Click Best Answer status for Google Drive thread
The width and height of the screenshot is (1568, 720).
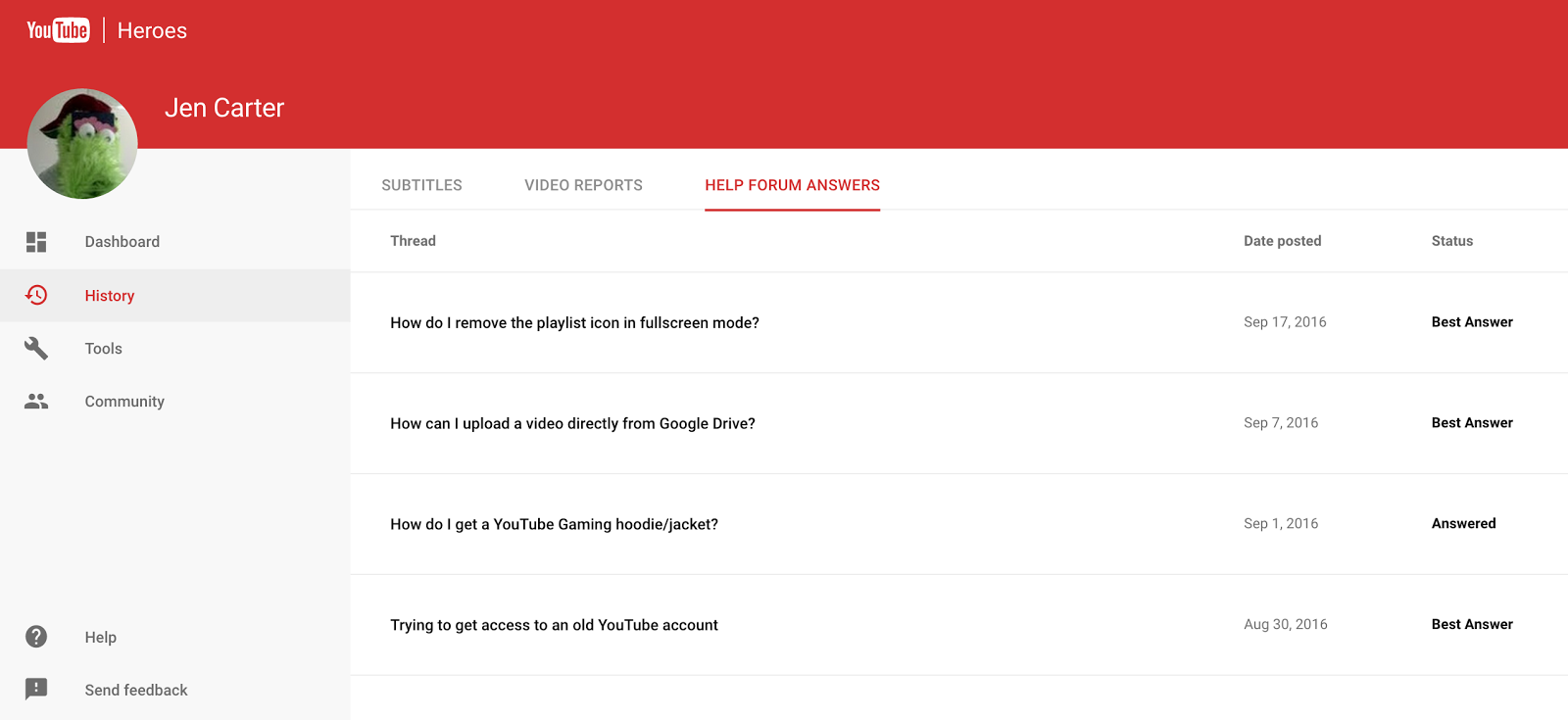1472,423
